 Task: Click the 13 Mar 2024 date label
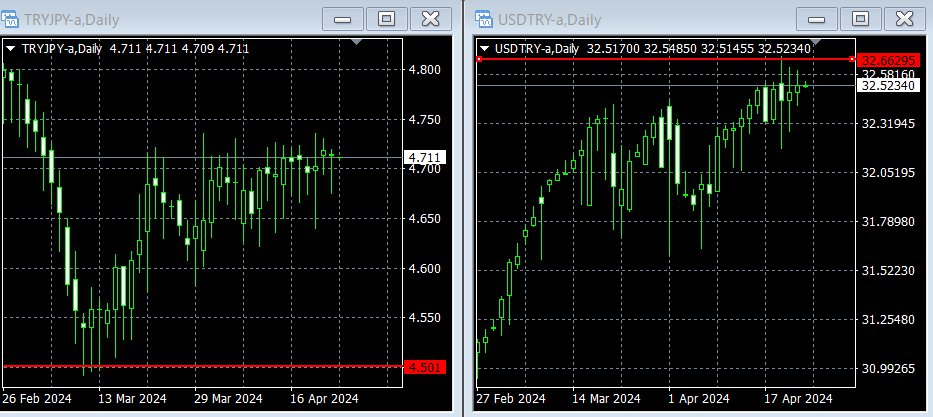[133, 399]
